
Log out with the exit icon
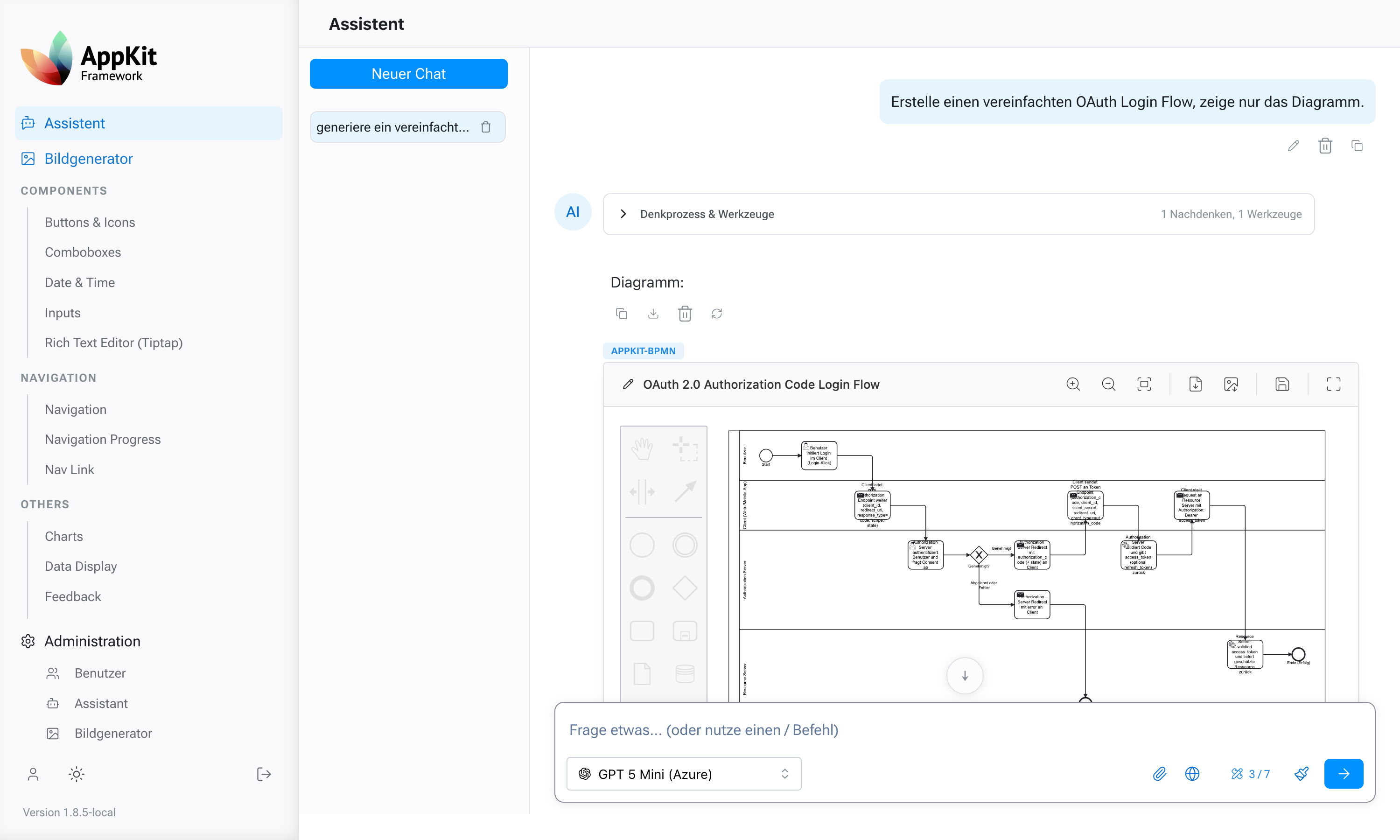point(264,774)
